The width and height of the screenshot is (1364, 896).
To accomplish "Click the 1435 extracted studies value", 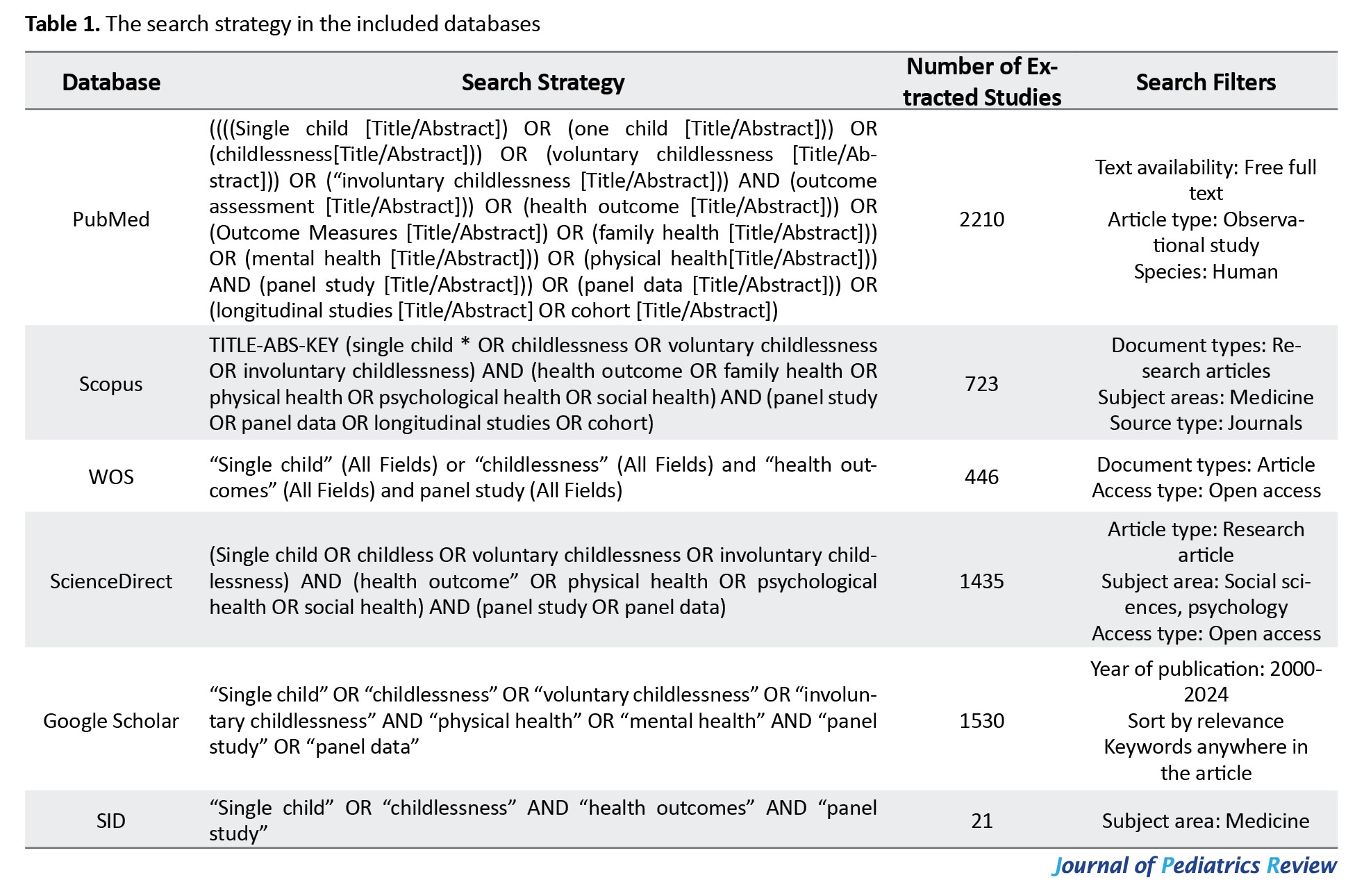I will pos(981,581).
